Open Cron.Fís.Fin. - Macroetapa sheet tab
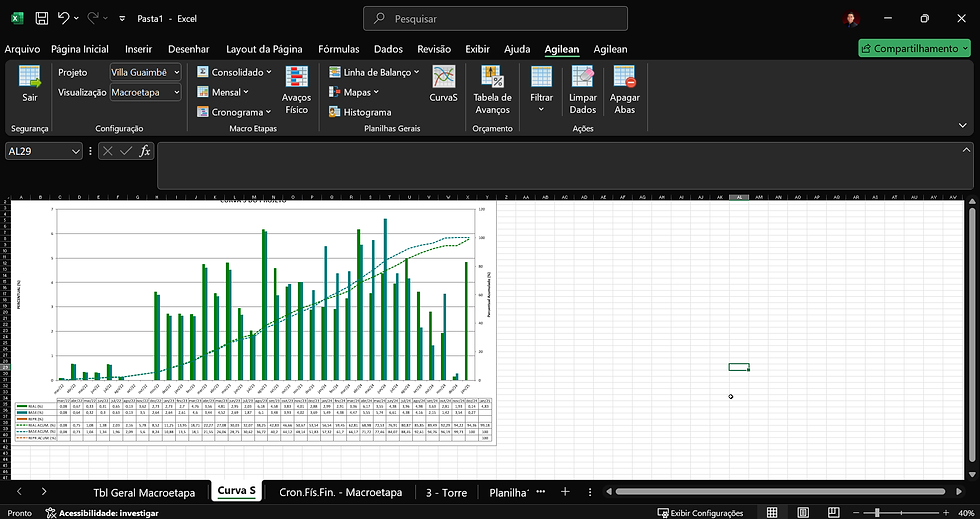This screenshot has height=519, width=980. pyautogui.click(x=341, y=492)
